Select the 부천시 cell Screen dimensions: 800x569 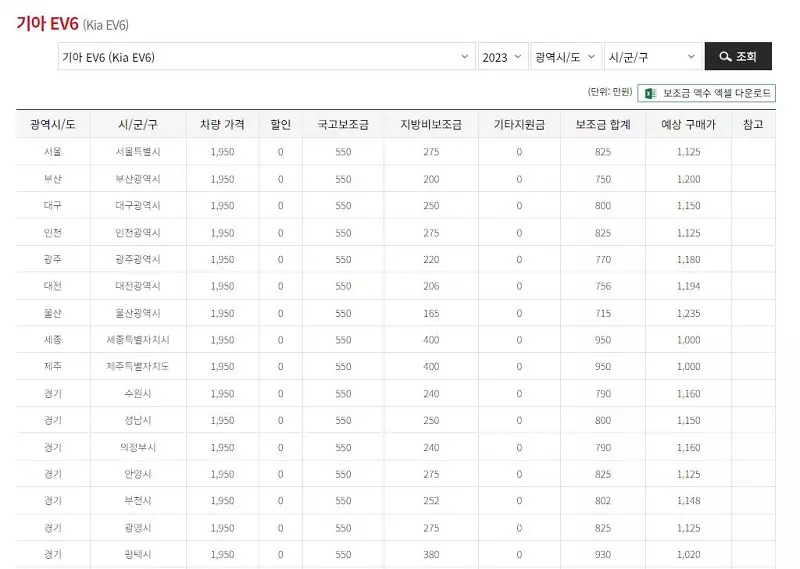[x=138, y=500]
